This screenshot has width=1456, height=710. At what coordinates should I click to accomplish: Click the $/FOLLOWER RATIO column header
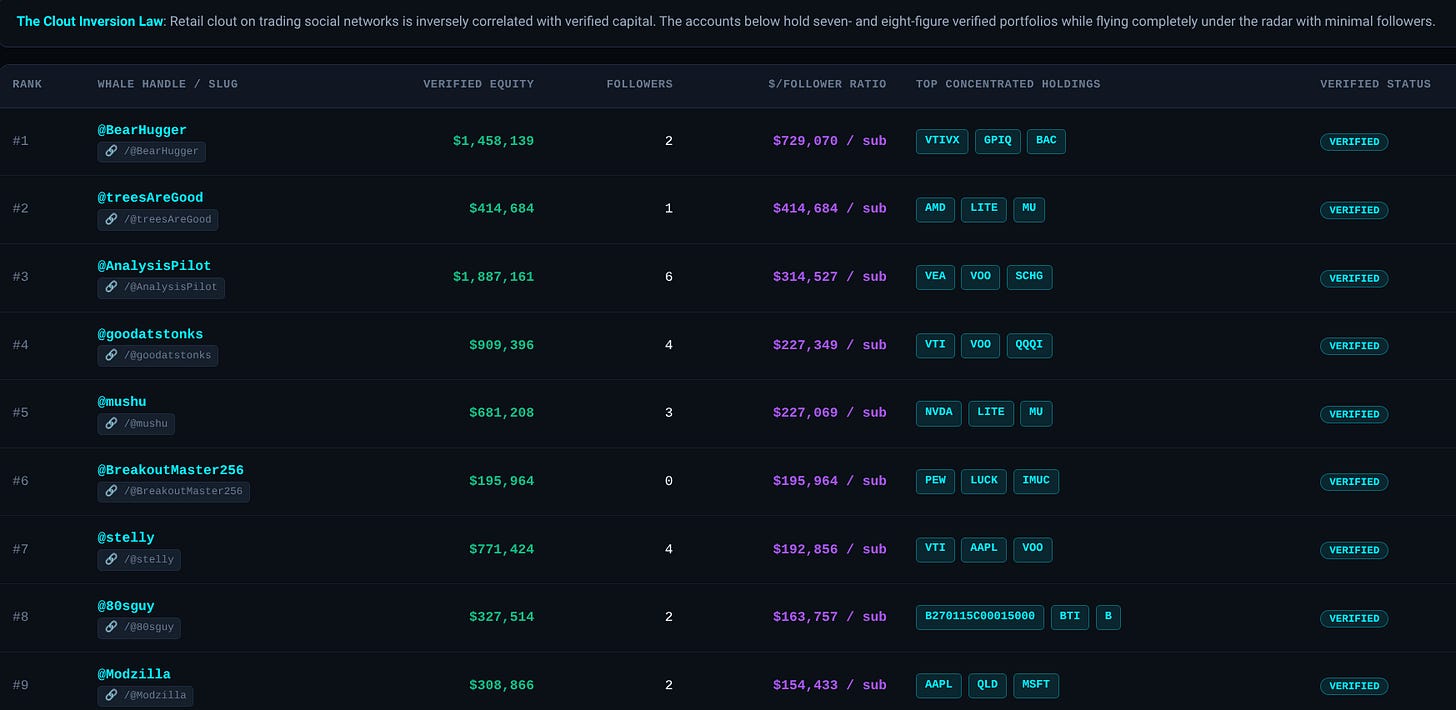(x=828, y=84)
